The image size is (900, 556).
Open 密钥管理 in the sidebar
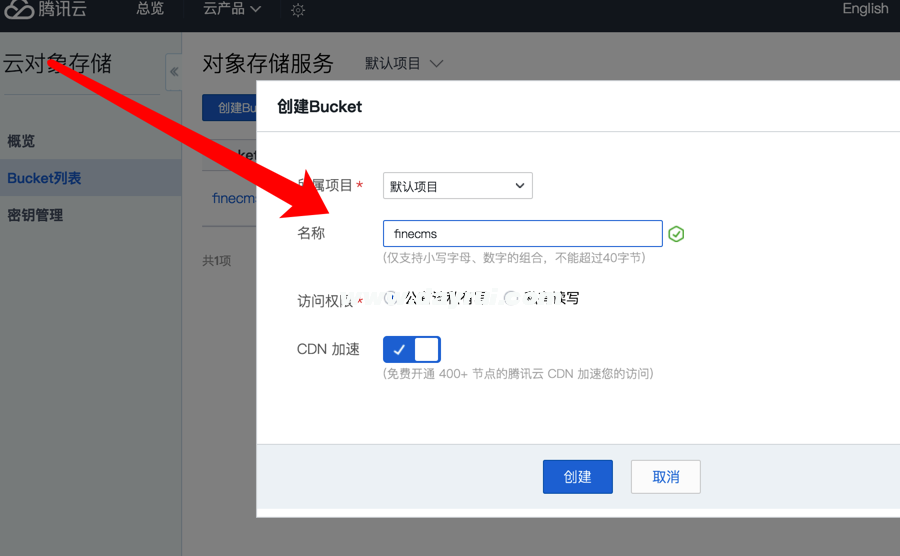35,215
